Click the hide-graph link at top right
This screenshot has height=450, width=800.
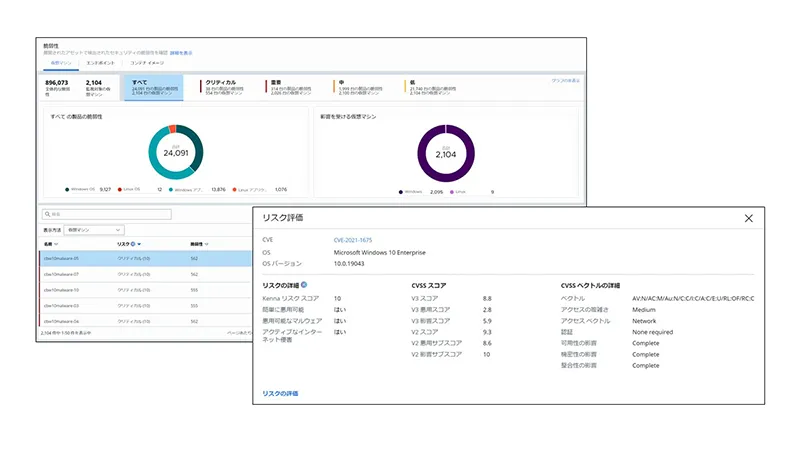(565, 81)
